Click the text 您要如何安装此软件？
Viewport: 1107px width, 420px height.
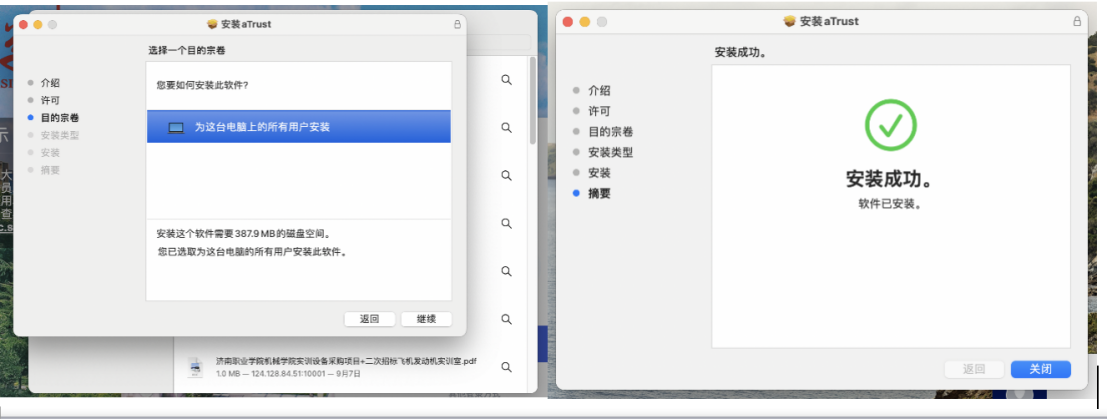pos(202,85)
